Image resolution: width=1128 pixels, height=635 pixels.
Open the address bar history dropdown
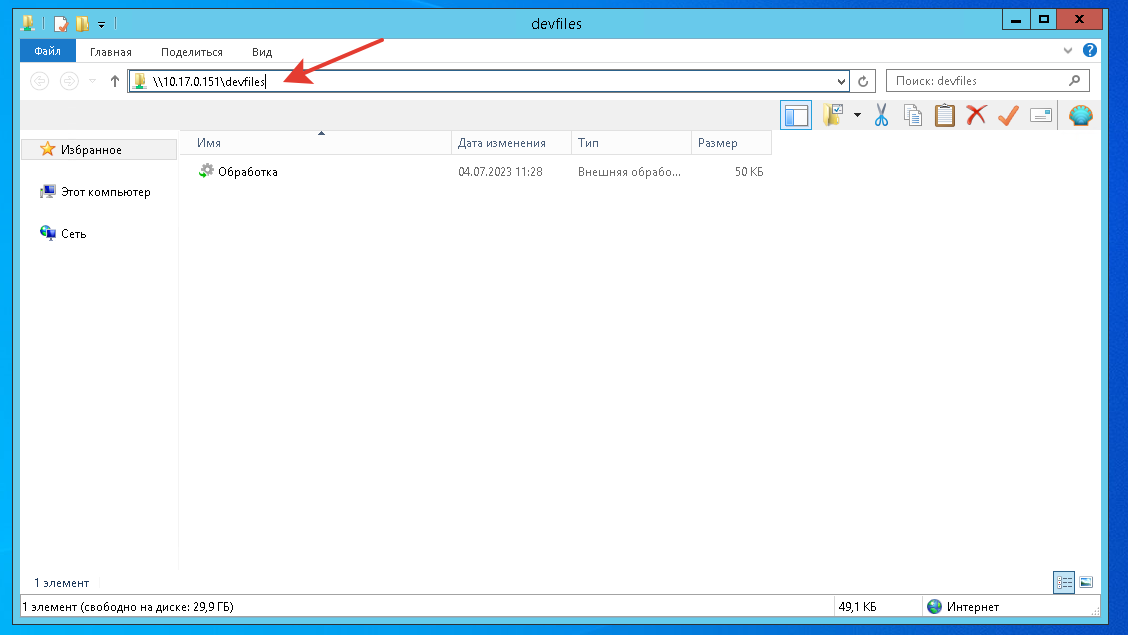pyautogui.click(x=841, y=81)
